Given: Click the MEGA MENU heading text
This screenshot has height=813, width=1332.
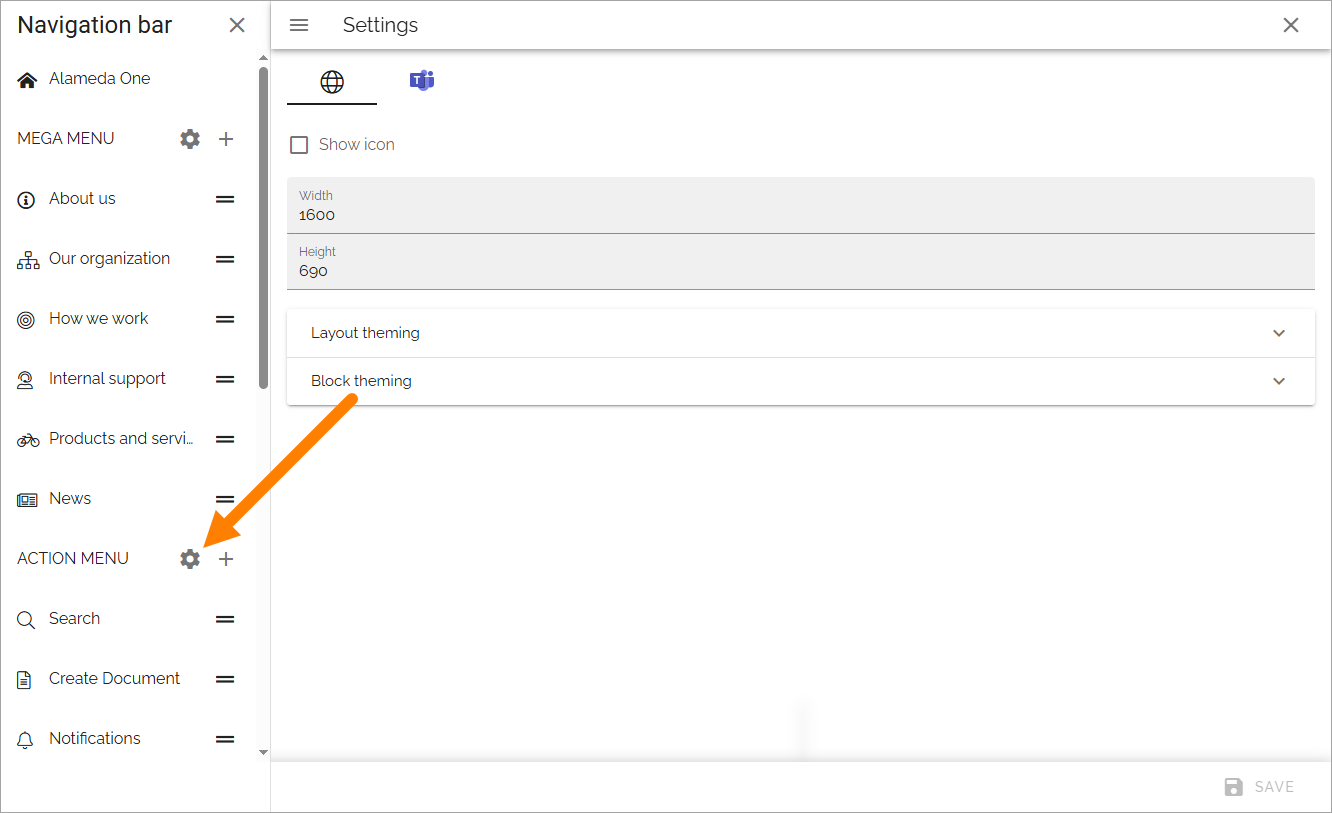Looking at the screenshot, I should click(x=66, y=139).
